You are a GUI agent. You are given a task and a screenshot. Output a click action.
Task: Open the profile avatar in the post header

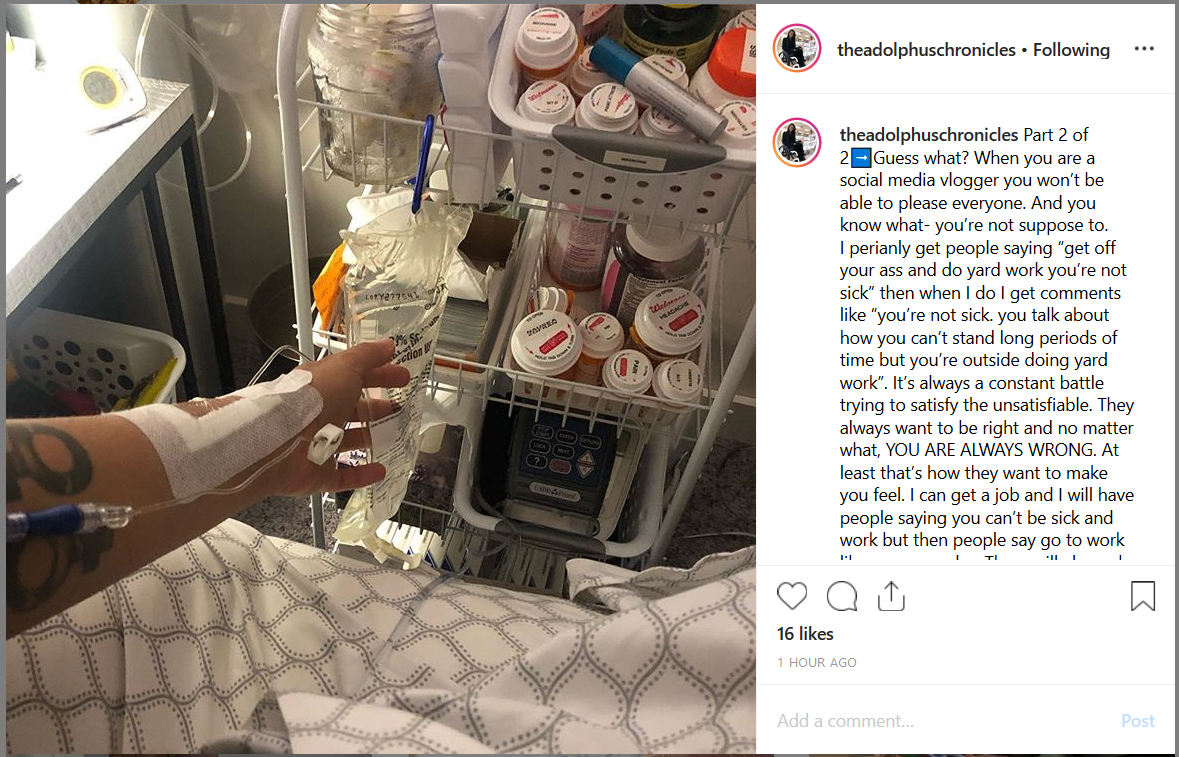(x=796, y=48)
